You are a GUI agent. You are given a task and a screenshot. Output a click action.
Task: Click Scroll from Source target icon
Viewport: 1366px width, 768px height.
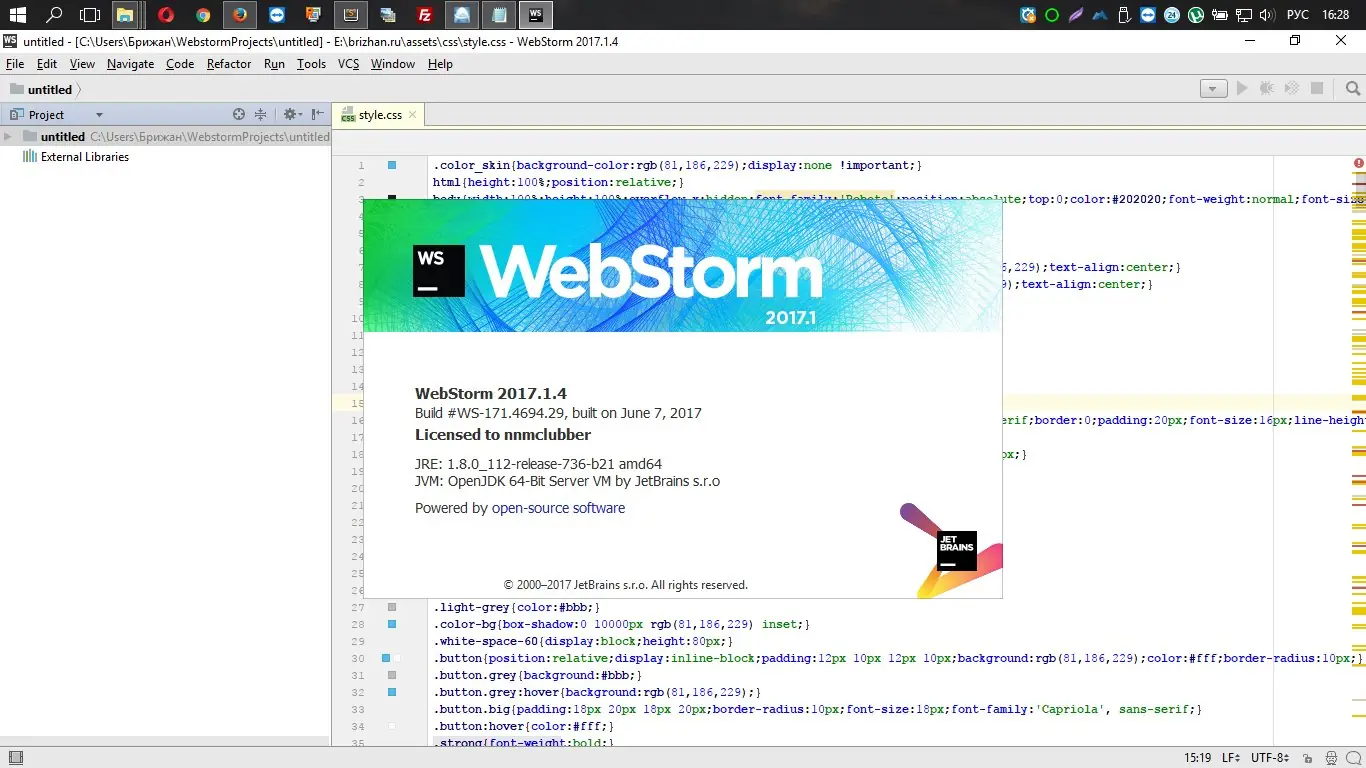click(x=239, y=115)
